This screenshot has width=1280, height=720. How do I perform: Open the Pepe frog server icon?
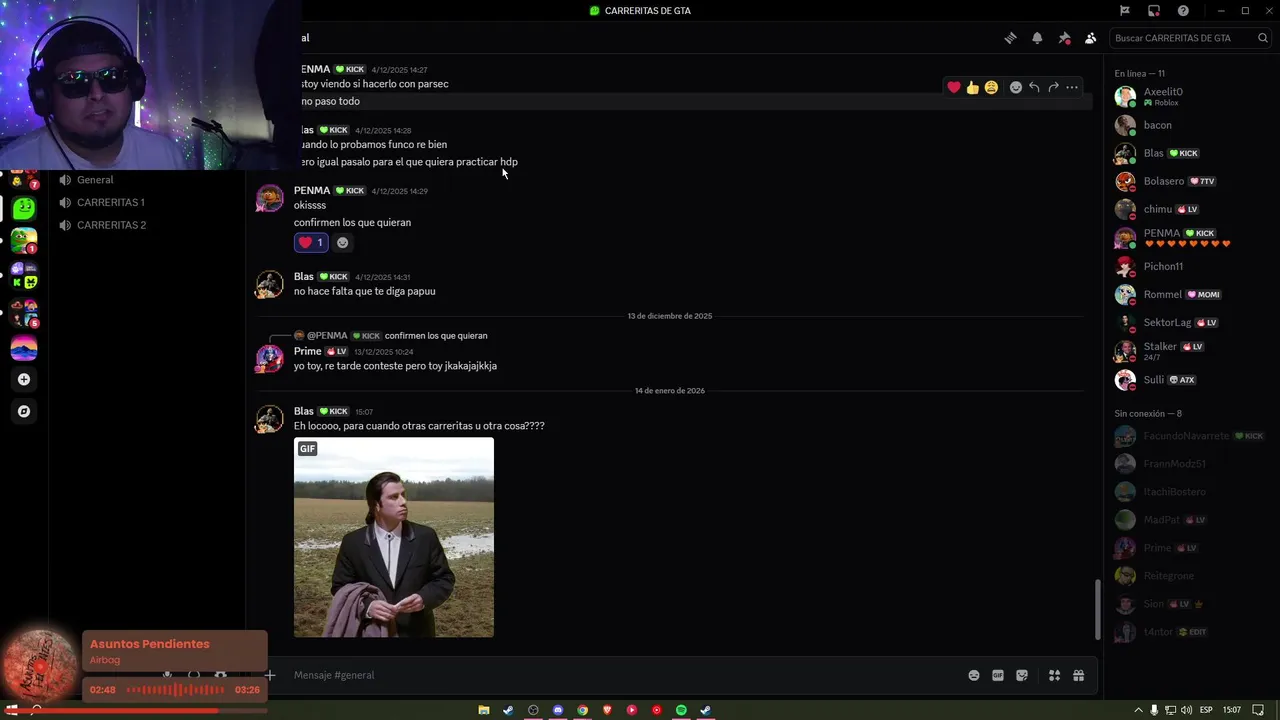coord(24,240)
